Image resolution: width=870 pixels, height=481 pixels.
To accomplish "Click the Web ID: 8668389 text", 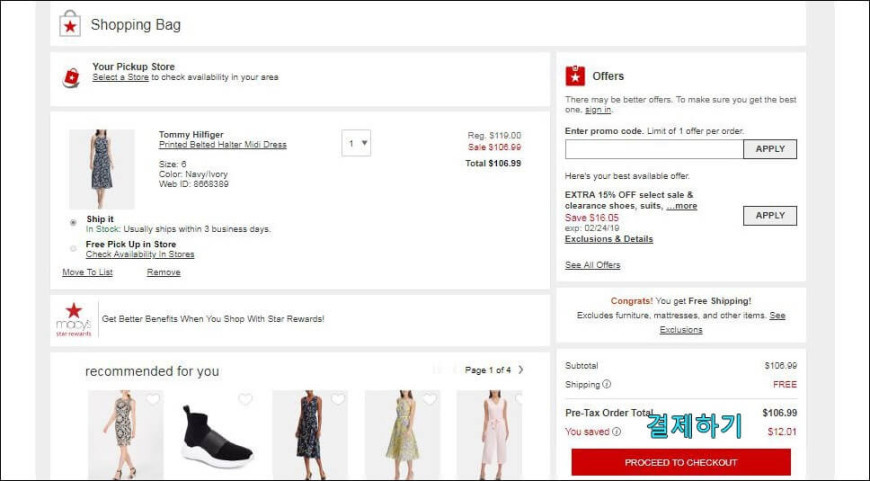I will tap(194, 184).
